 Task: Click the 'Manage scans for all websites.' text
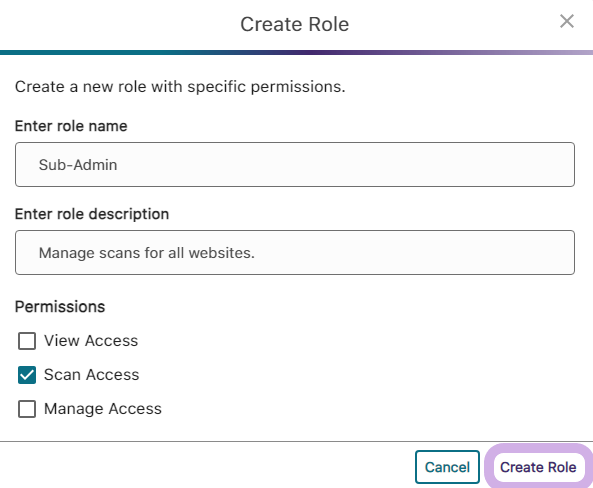pos(147,253)
